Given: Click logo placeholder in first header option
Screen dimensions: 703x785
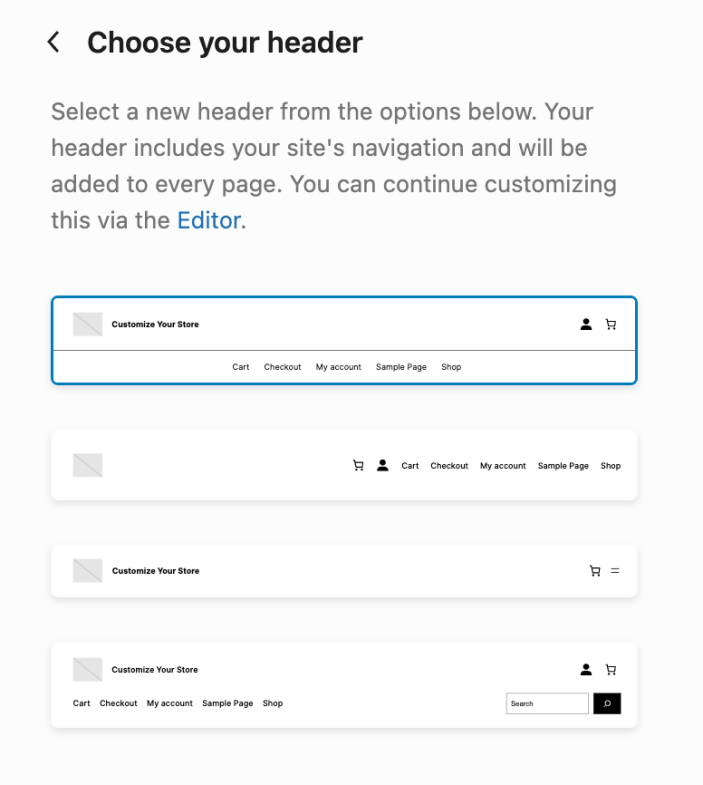Looking at the screenshot, I should click(88, 324).
